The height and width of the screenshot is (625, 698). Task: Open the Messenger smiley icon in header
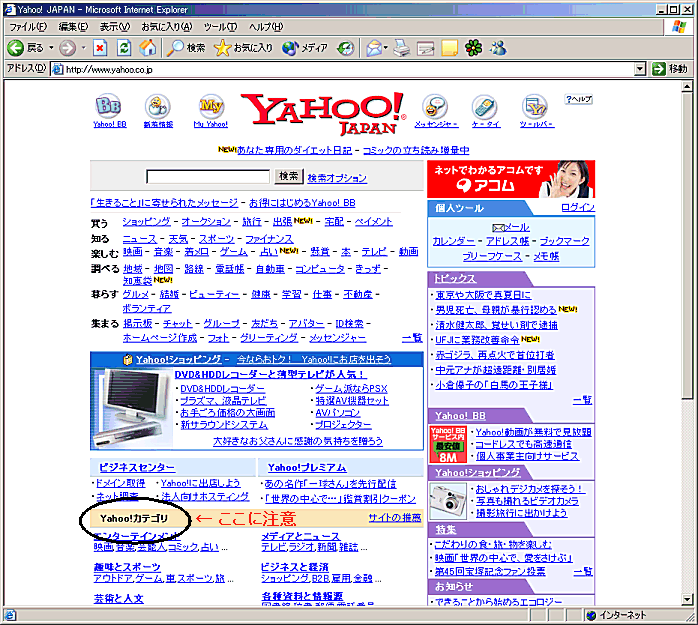click(x=435, y=106)
